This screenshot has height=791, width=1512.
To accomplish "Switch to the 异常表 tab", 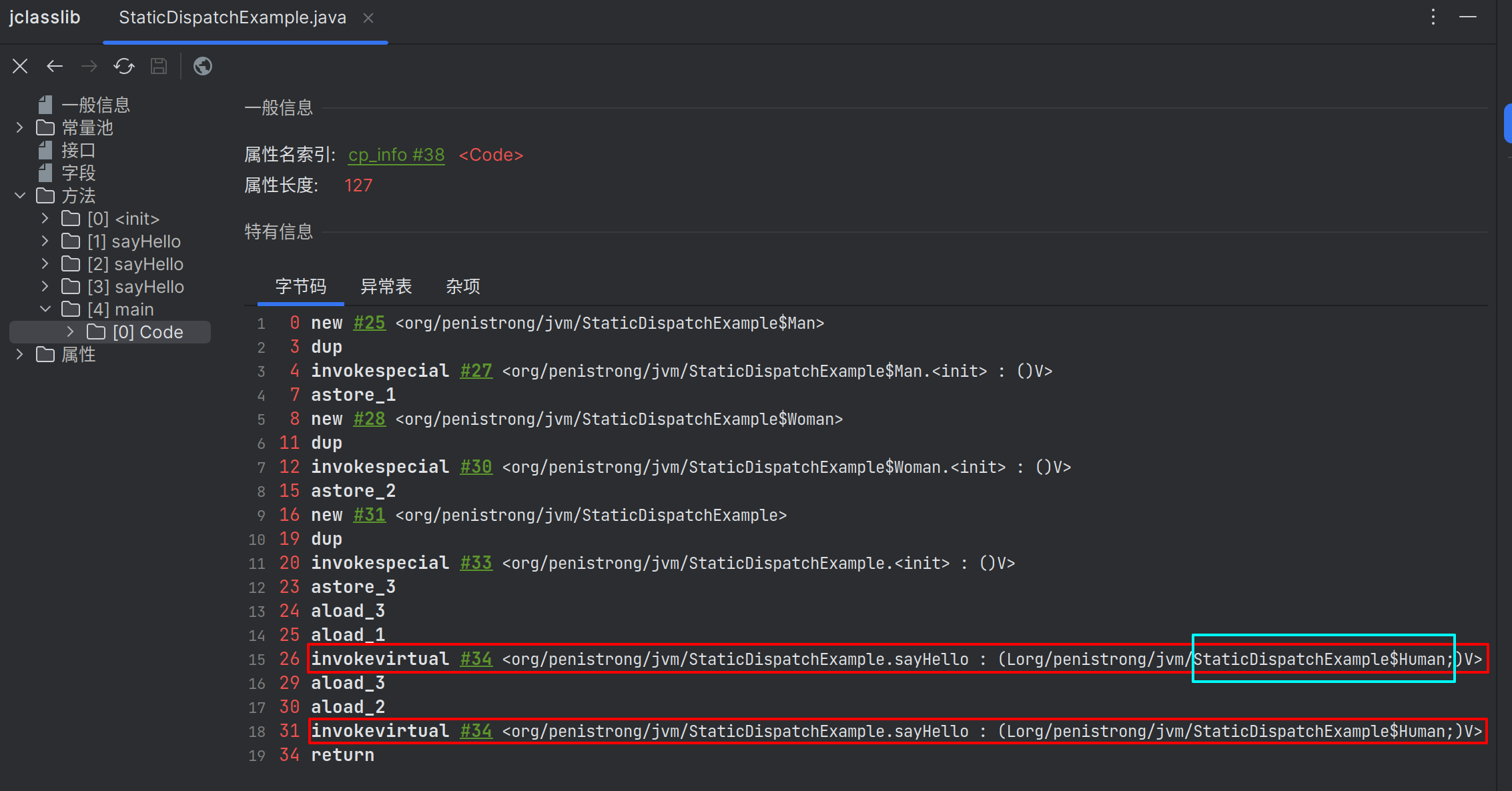I will [x=386, y=287].
